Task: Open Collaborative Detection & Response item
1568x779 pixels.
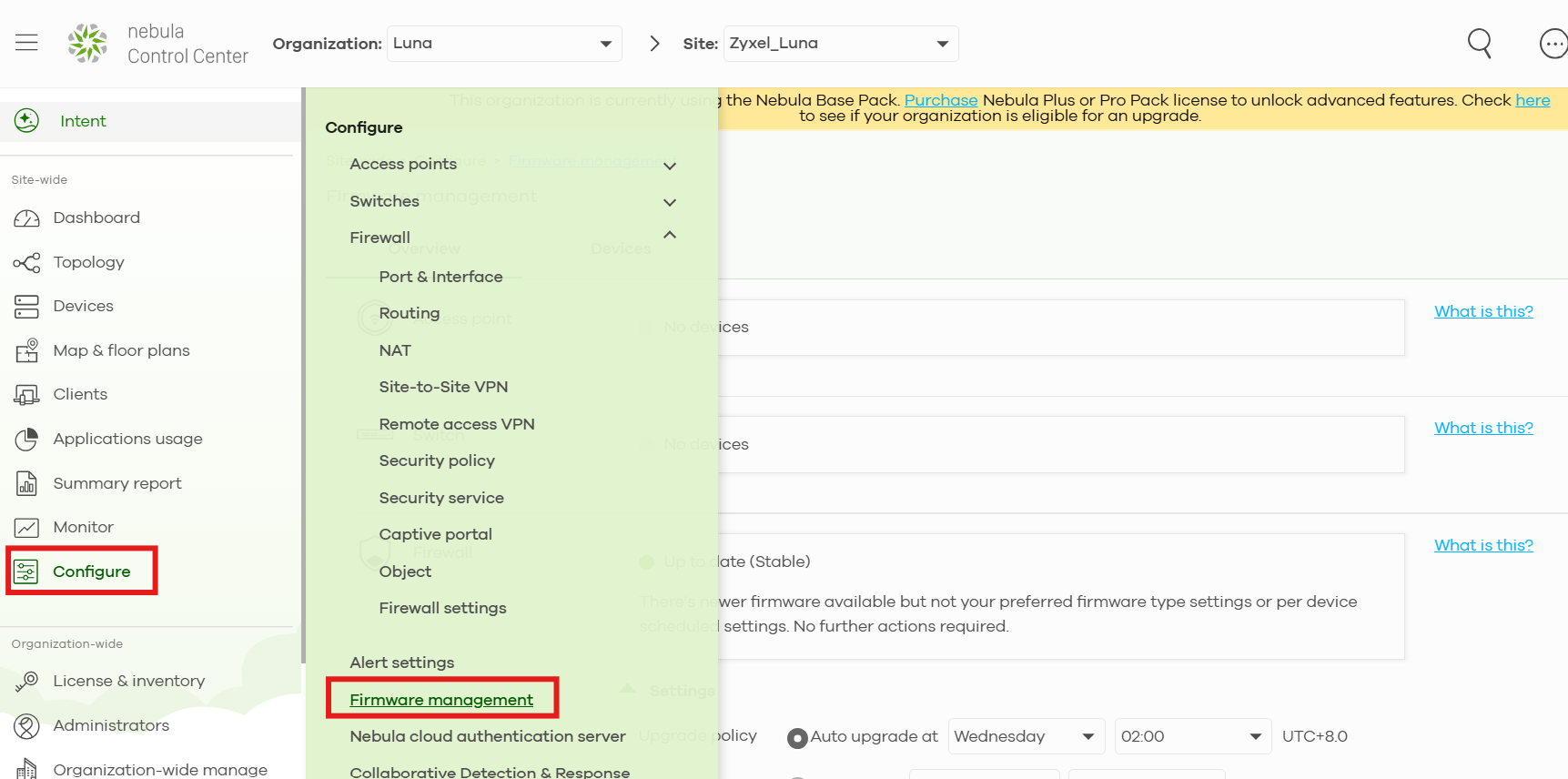Action: [x=490, y=773]
